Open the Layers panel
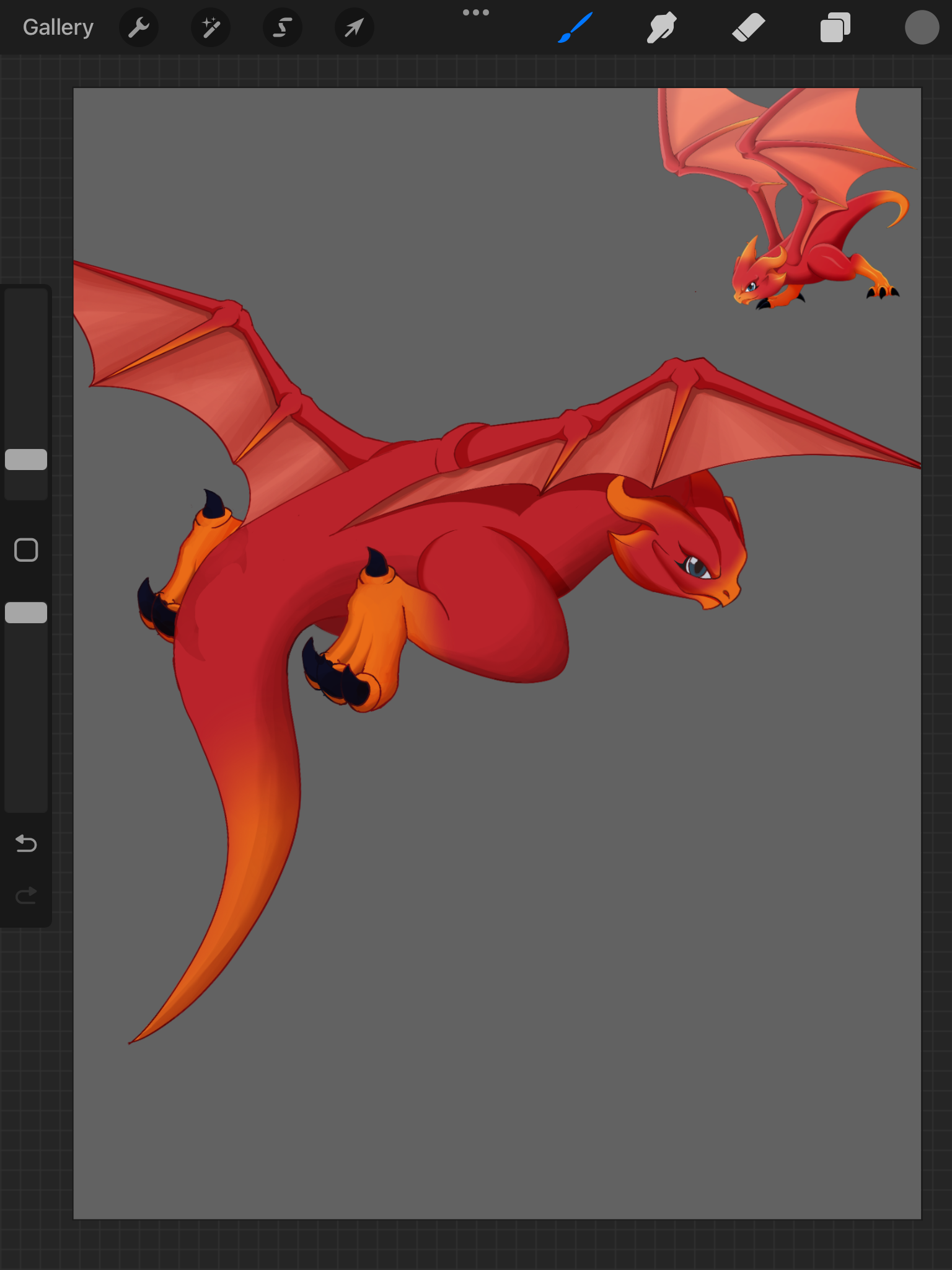Image resolution: width=952 pixels, height=1270 pixels. tap(835, 27)
